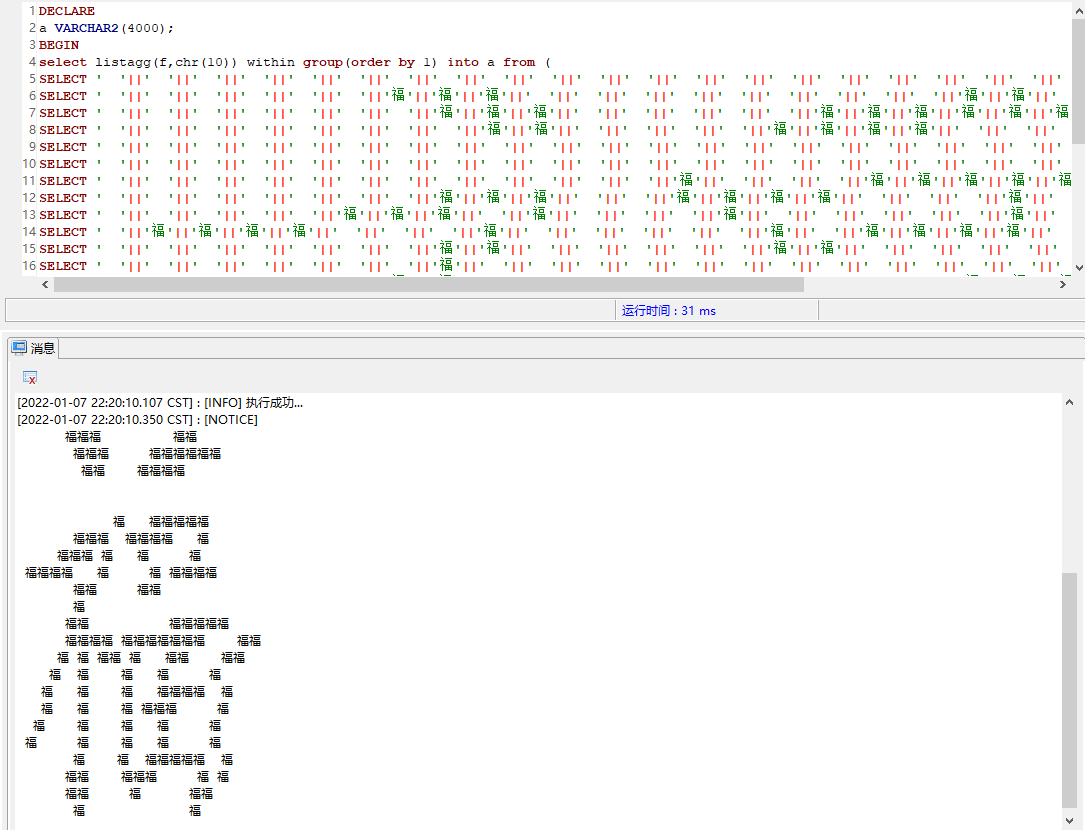Click 'into' keyword on line 4
The image size is (1085, 830).
[x=463, y=62]
